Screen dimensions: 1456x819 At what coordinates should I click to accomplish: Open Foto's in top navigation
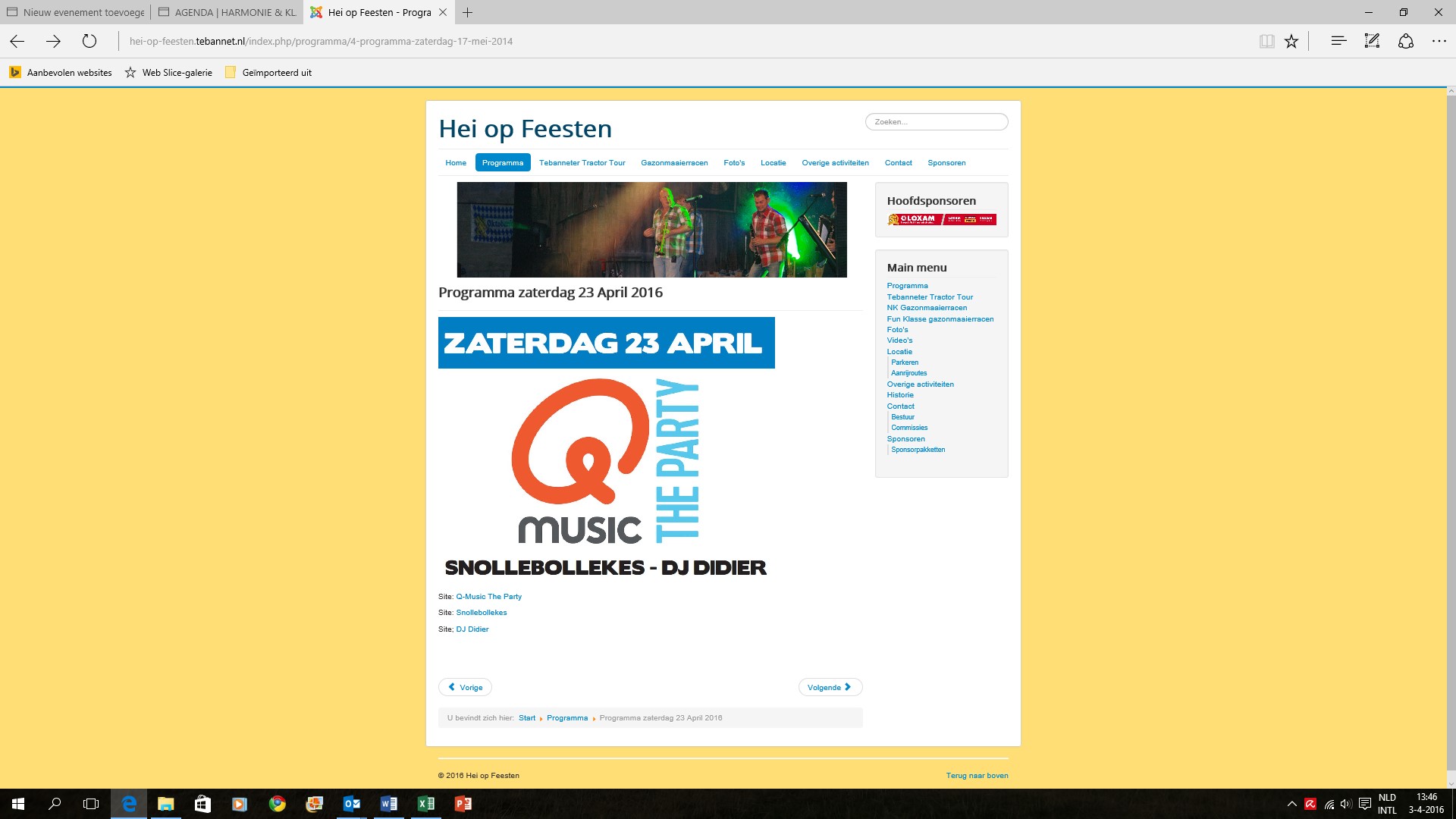[x=734, y=163]
